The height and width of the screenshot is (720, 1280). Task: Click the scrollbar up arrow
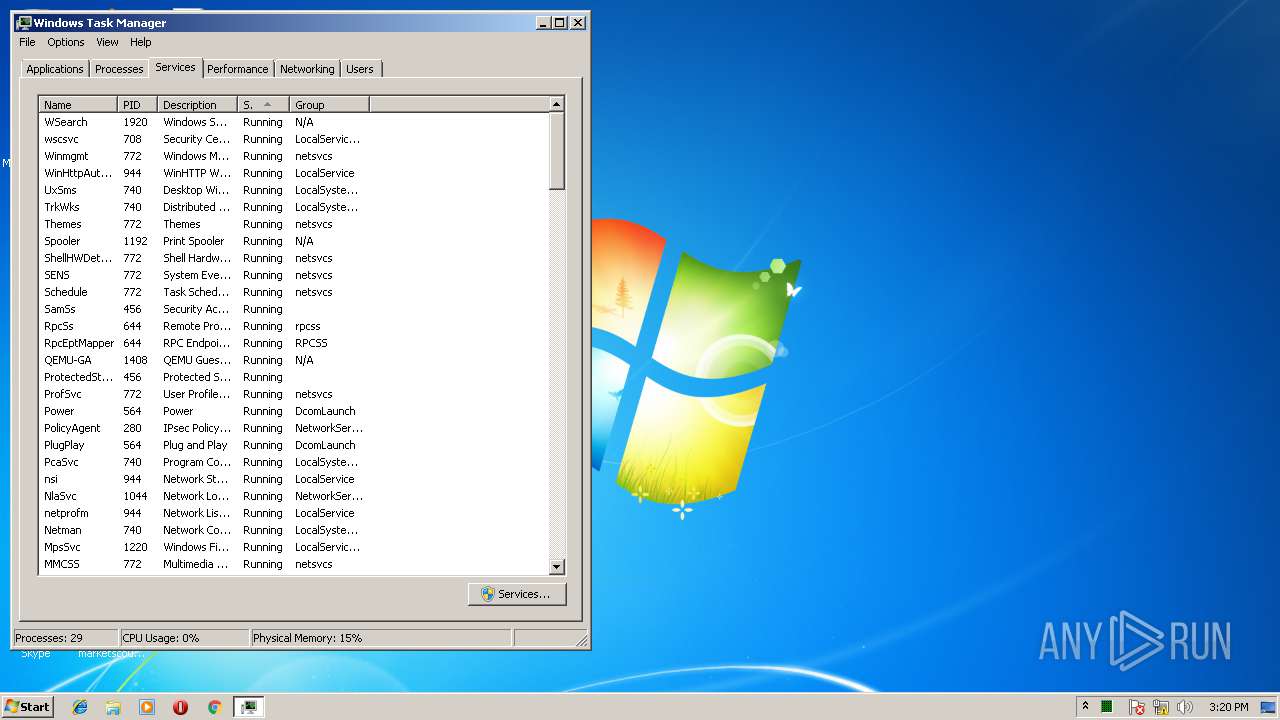557,104
